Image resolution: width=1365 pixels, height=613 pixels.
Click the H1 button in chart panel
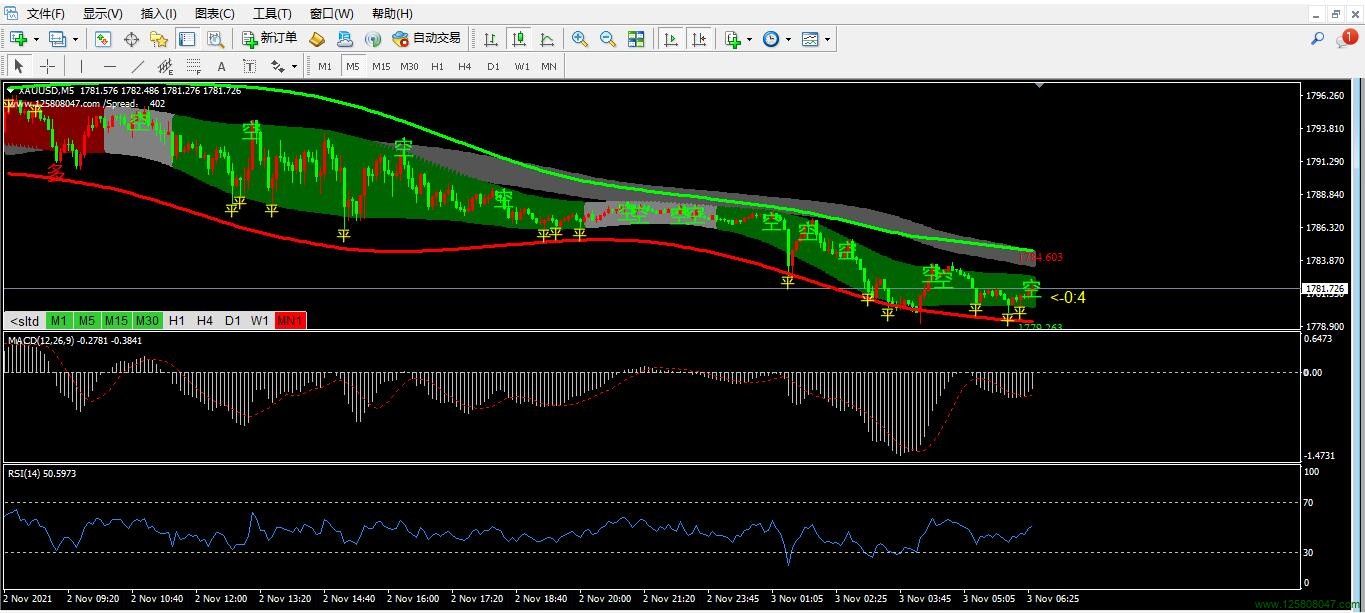[177, 321]
